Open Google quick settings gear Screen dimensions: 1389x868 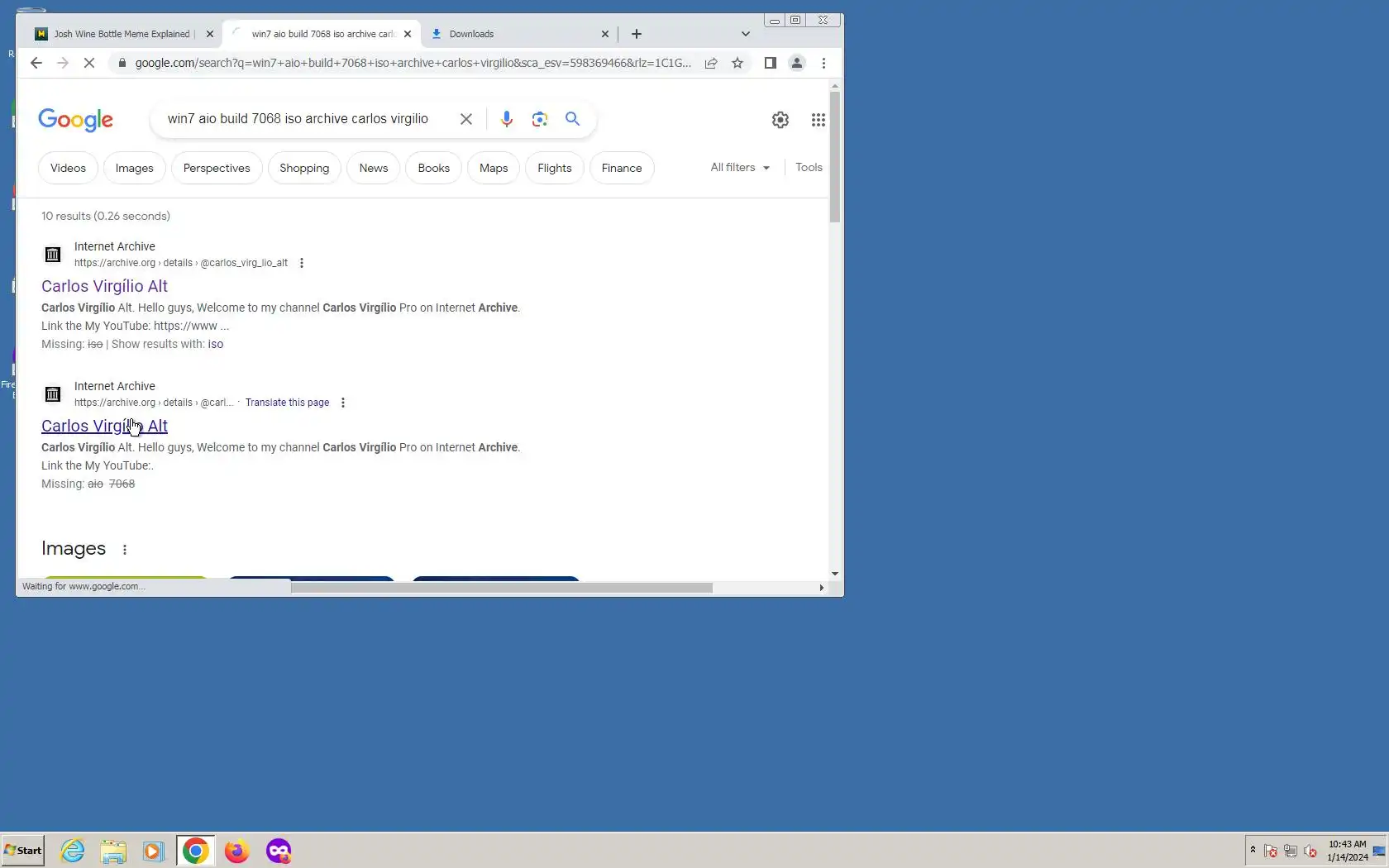pos(780,120)
